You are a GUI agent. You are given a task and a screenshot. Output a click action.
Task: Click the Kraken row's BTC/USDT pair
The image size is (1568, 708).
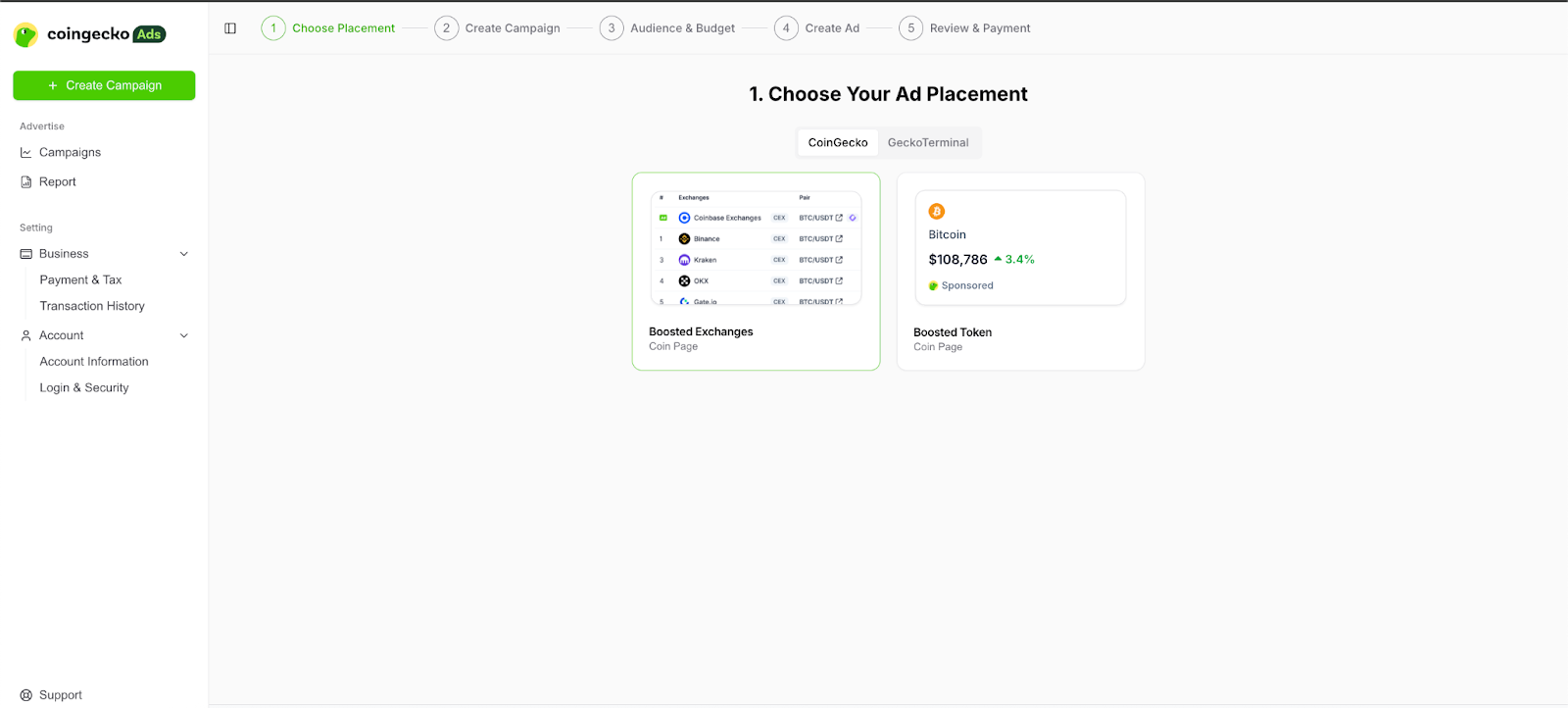point(815,260)
